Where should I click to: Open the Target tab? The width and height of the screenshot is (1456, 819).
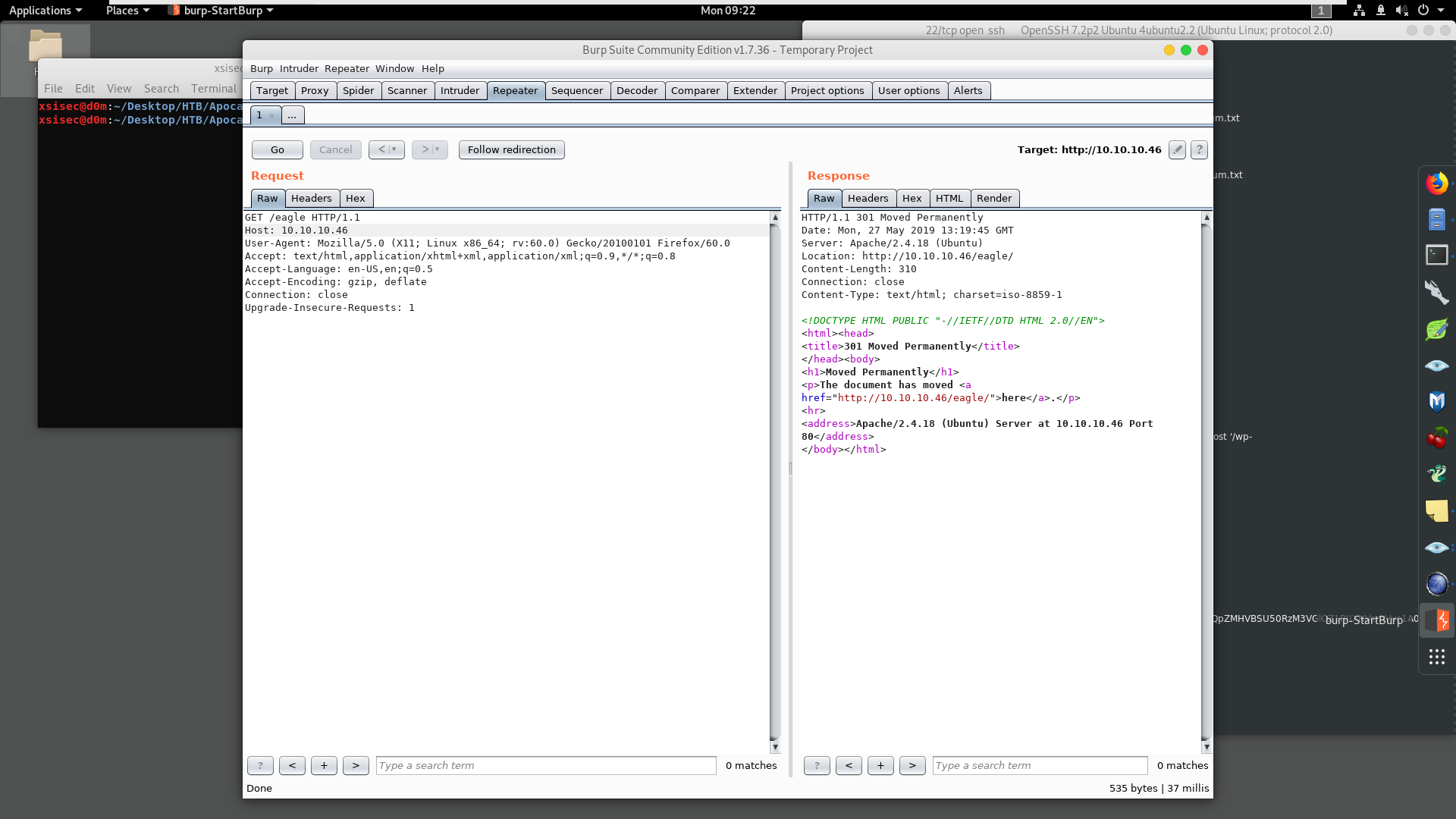[x=272, y=91]
